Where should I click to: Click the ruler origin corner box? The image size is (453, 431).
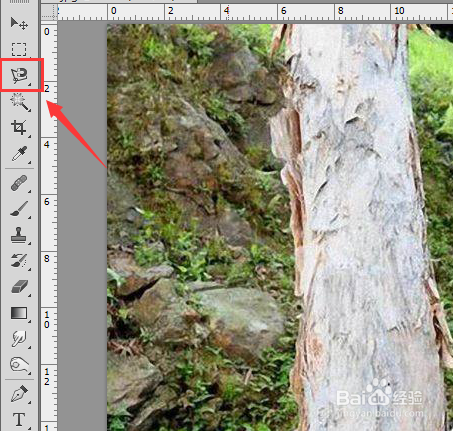[x=49, y=12]
